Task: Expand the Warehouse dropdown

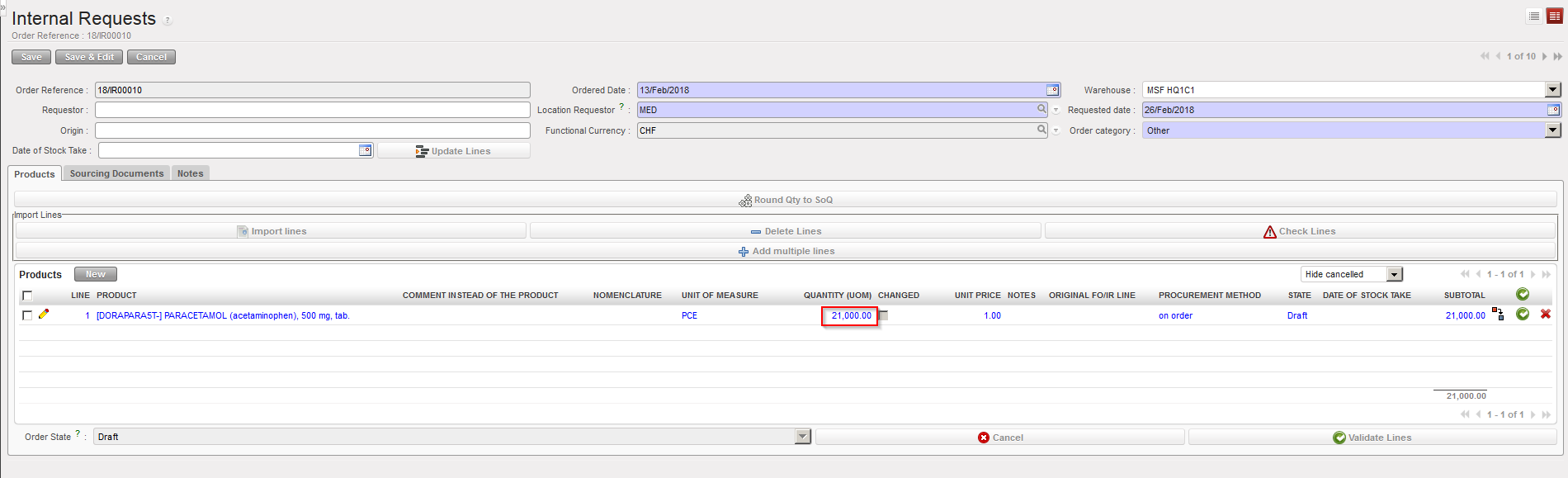Action: point(1552,90)
